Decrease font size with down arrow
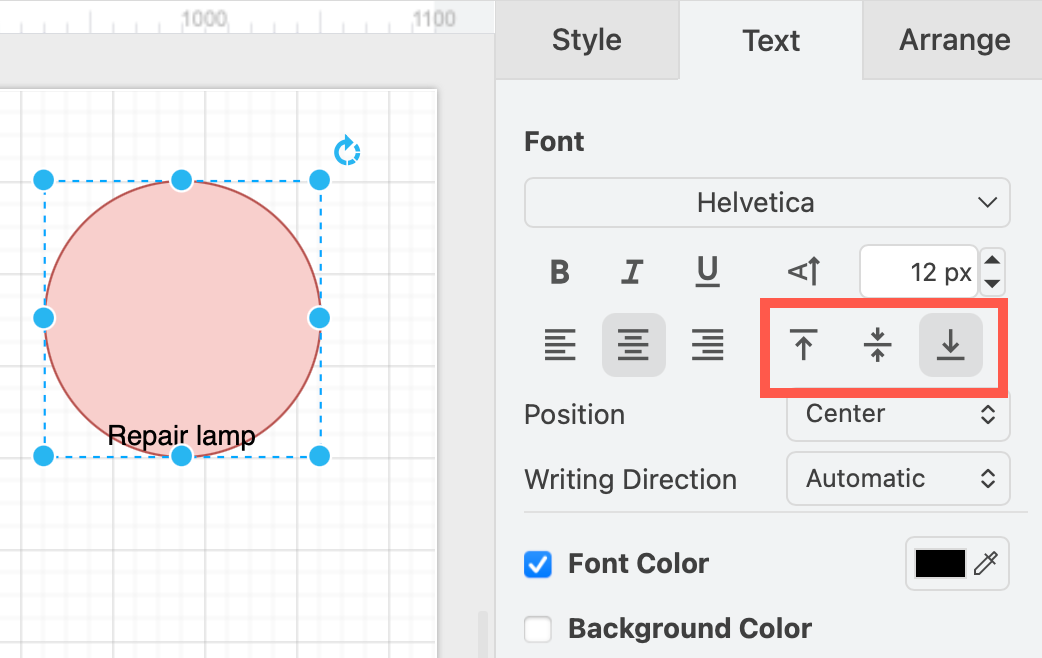The width and height of the screenshot is (1042, 658). click(992, 284)
